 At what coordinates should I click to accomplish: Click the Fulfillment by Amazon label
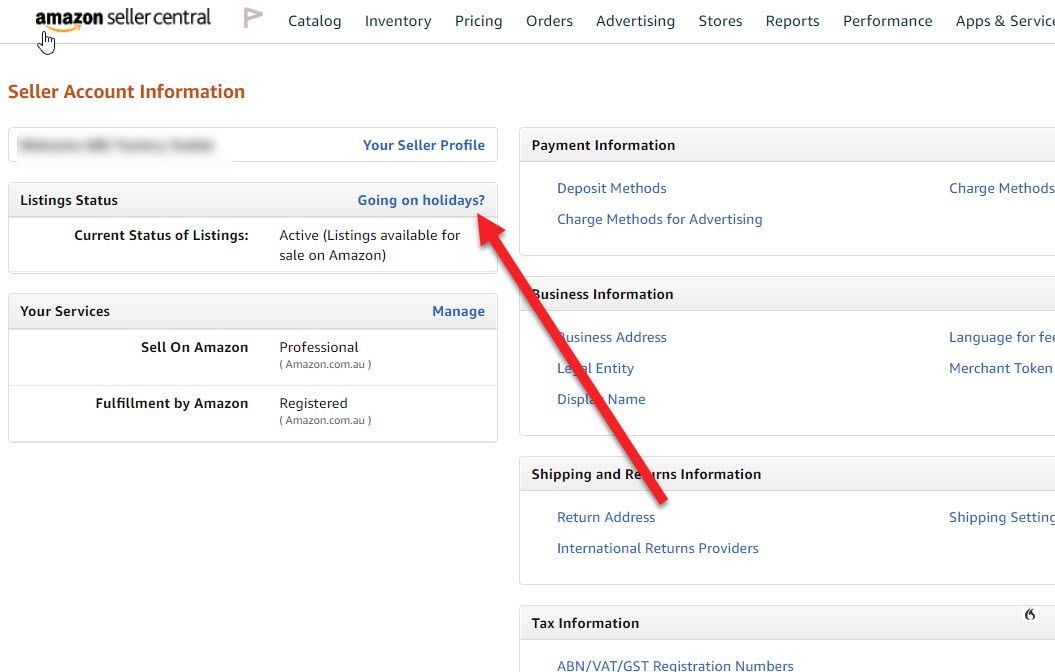[x=172, y=403]
